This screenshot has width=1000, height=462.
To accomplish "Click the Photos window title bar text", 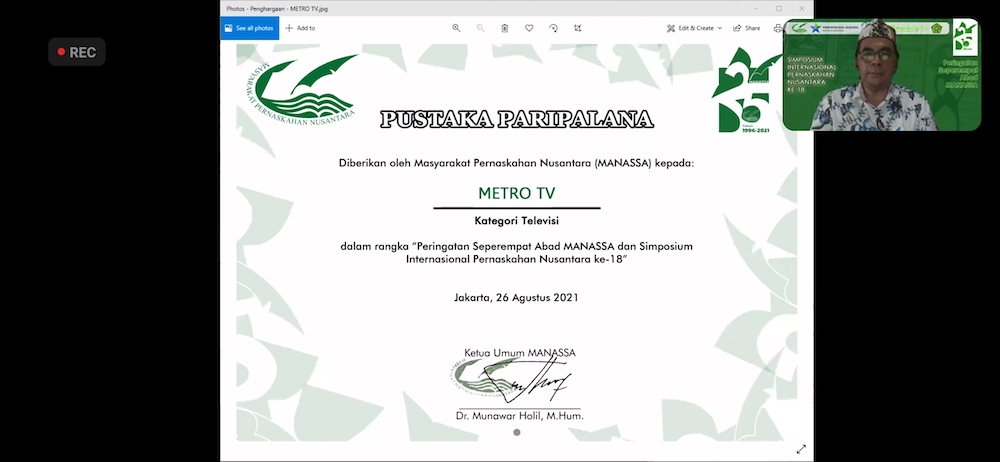I will (x=277, y=9).
